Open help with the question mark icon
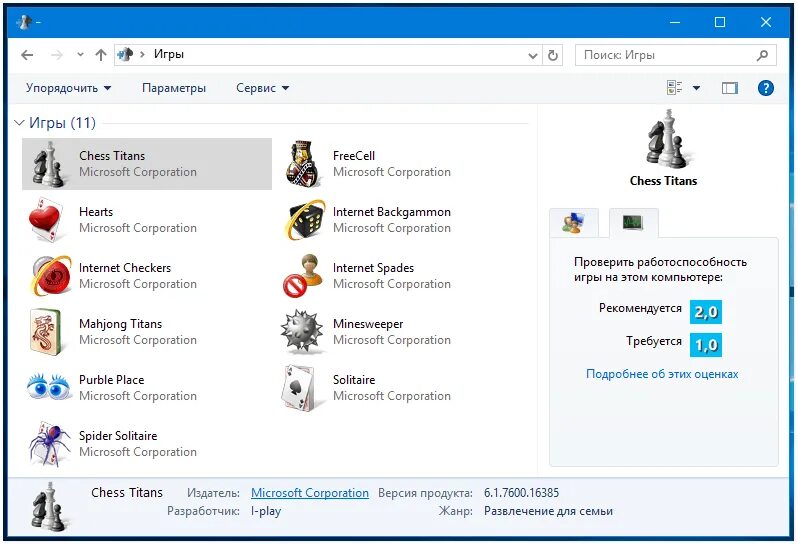 765,88
